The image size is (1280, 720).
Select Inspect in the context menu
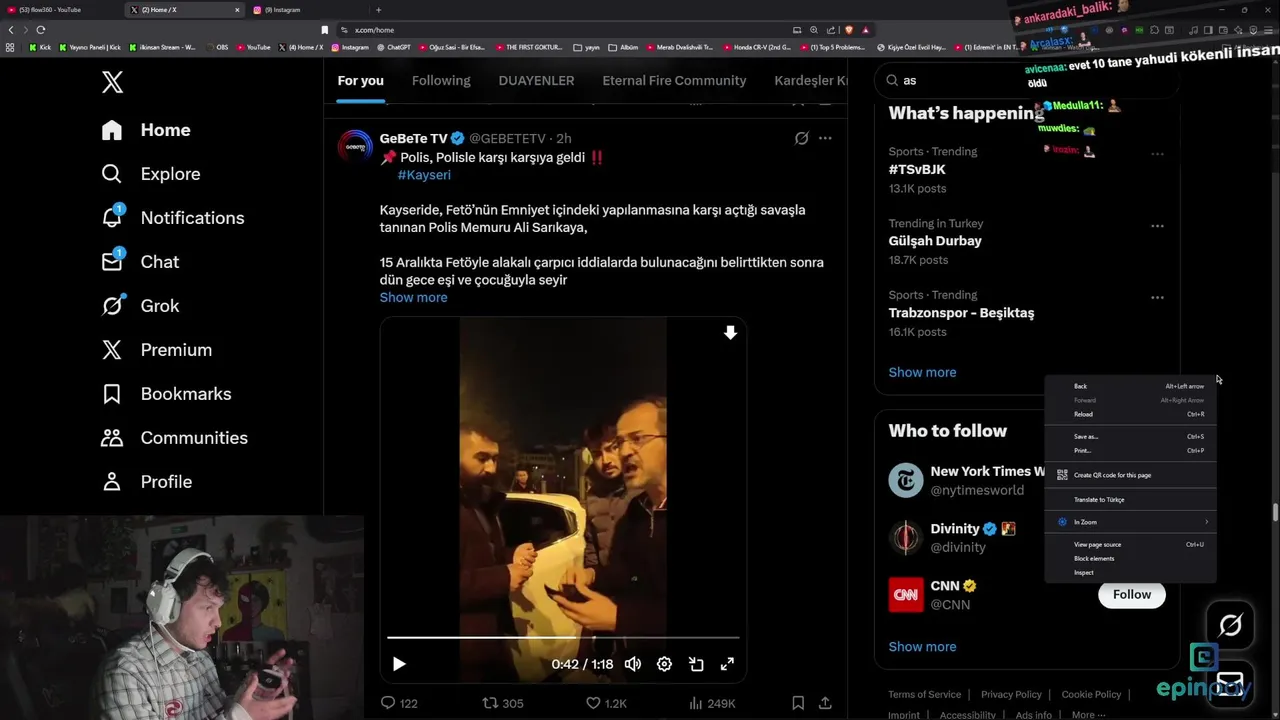point(1130,573)
